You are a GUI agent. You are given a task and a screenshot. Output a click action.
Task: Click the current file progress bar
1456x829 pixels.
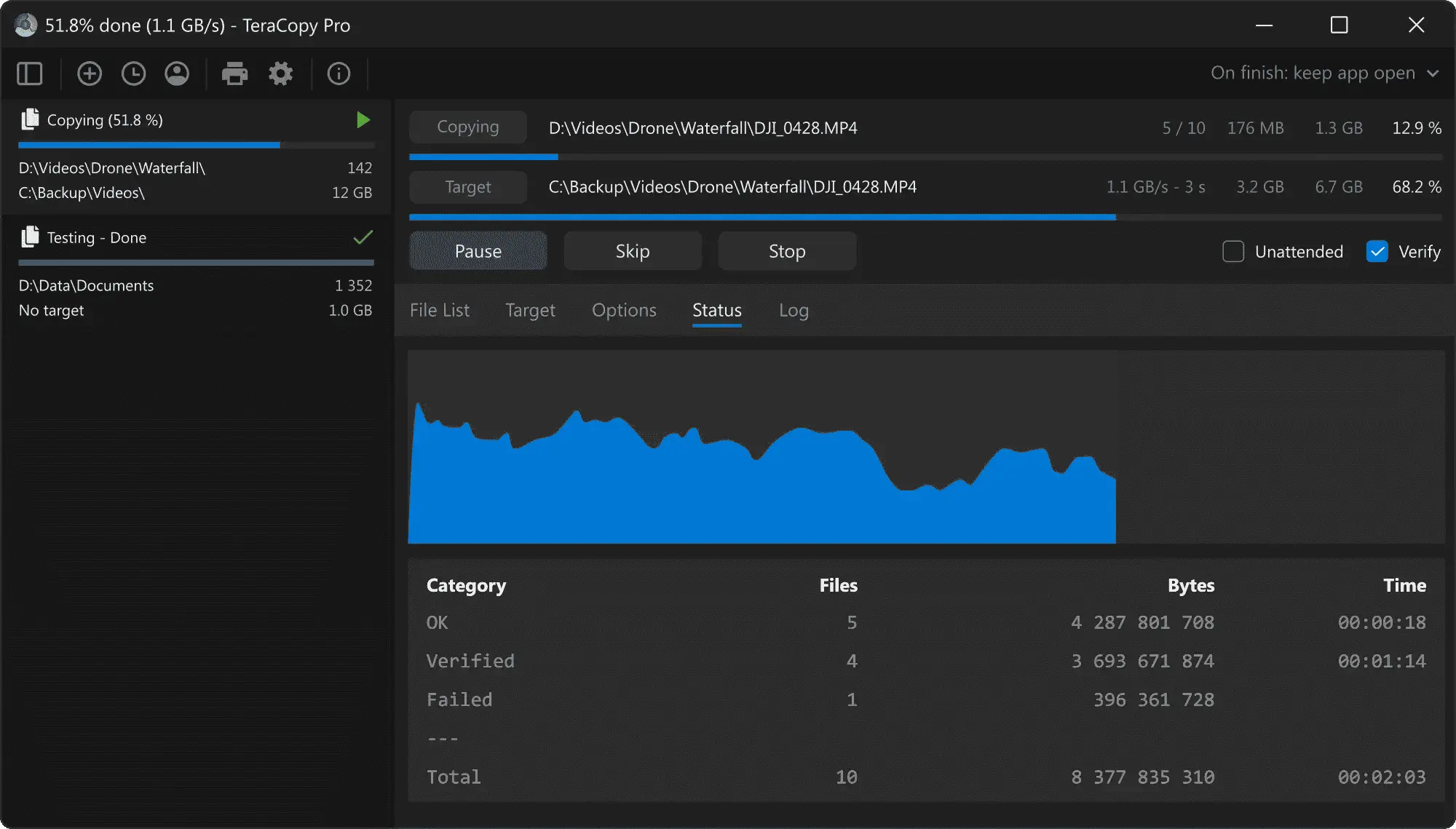925,156
